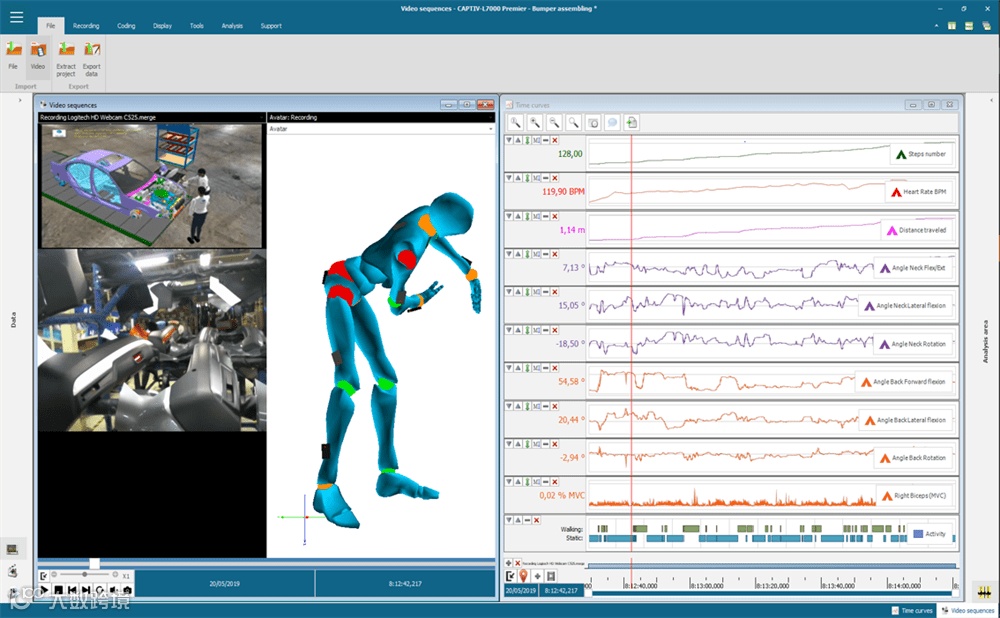The height and width of the screenshot is (618, 1000).
Task: Remove Heart Rate BPM curve with red X
Action: [x=555, y=179]
